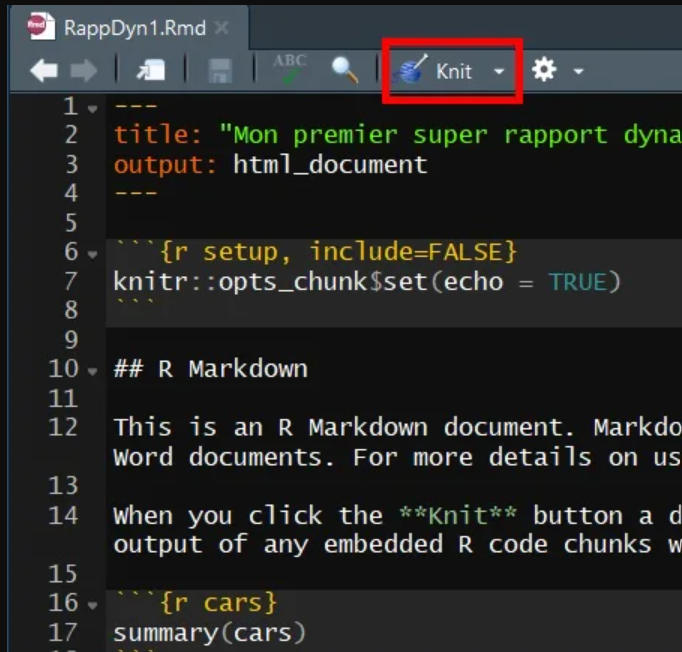Go back to previous source location

[x=44, y=71]
